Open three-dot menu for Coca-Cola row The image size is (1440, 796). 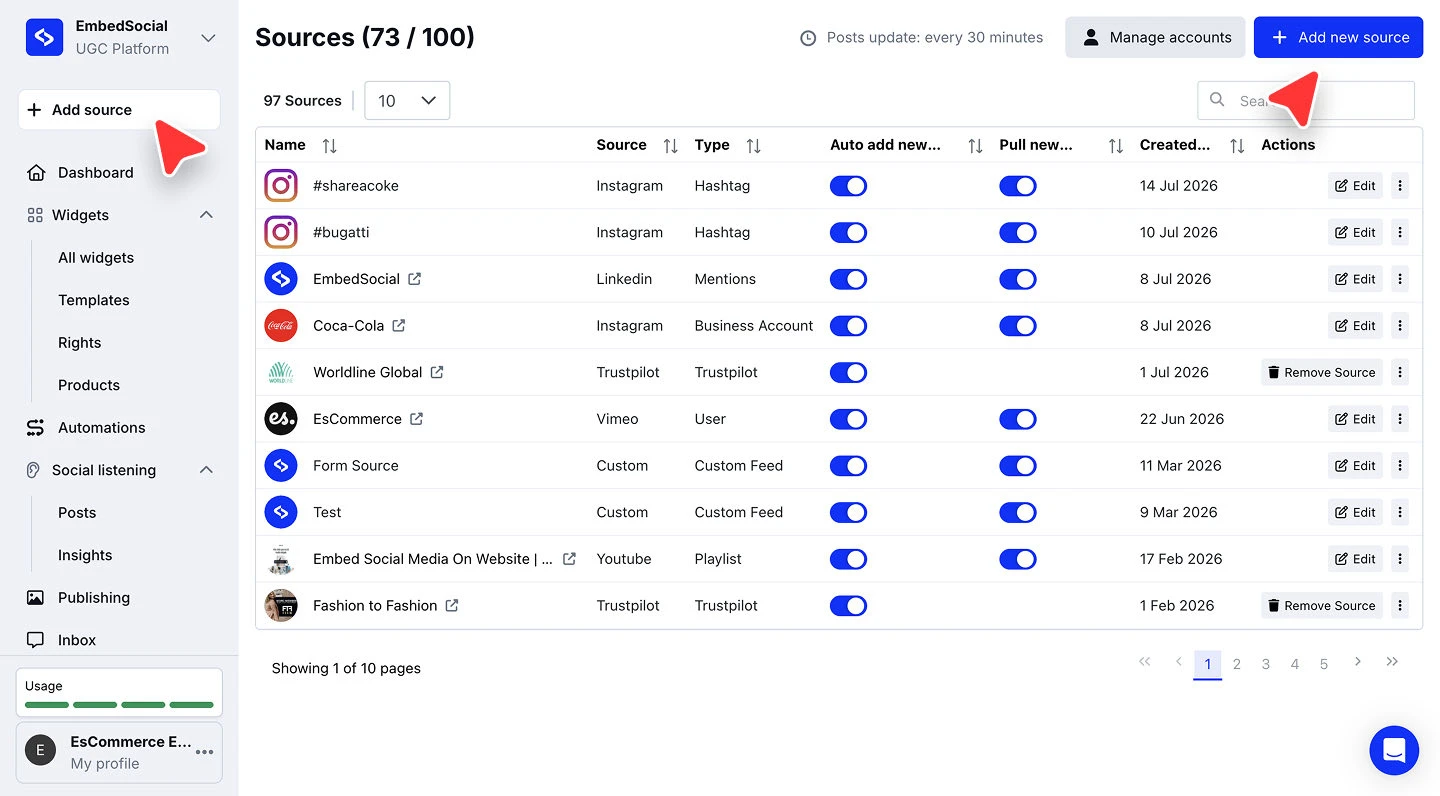point(1400,325)
